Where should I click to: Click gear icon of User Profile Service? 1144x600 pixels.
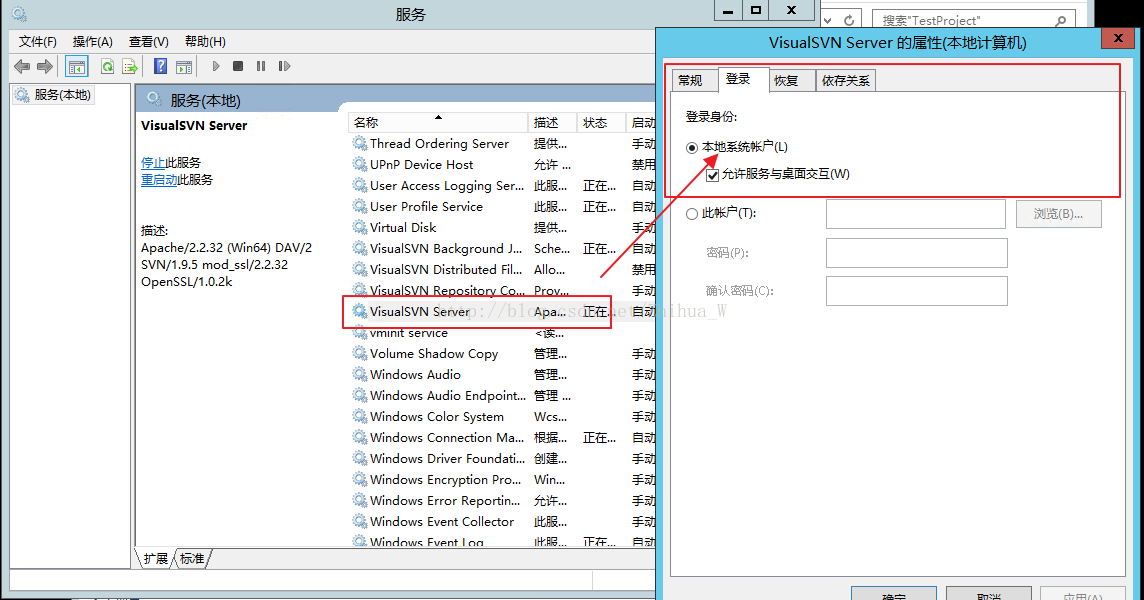[360, 207]
